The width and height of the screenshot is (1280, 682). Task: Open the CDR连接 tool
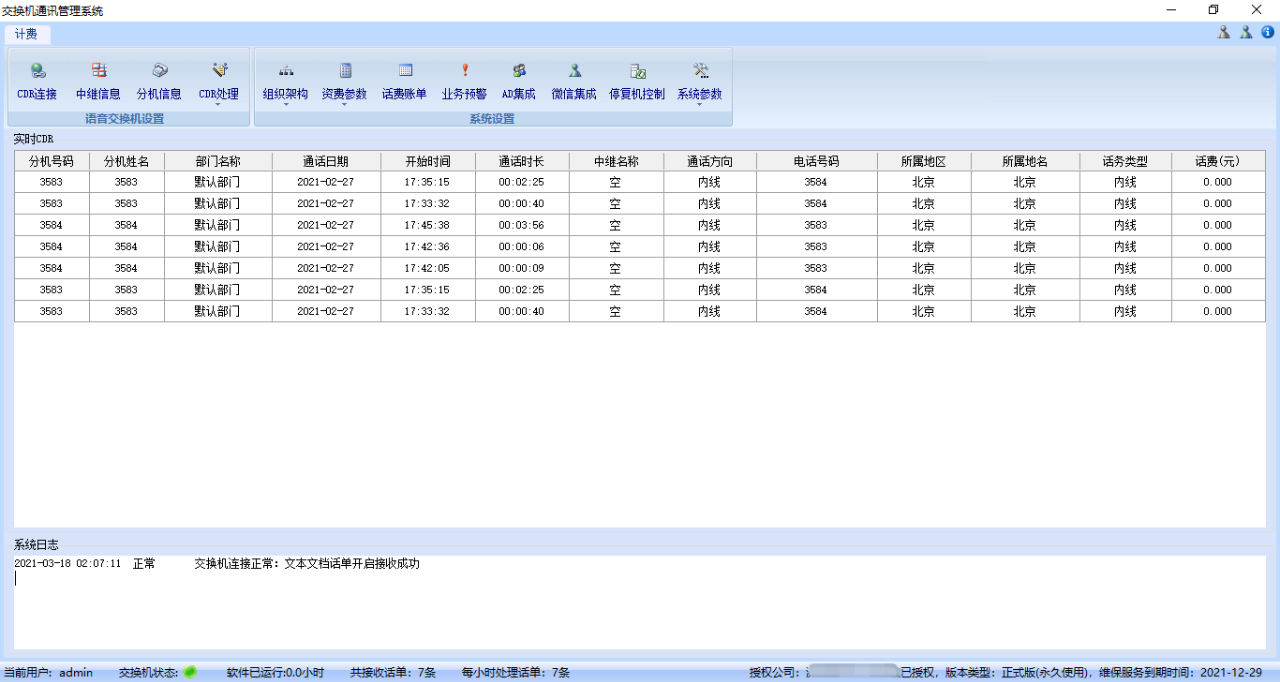[37, 82]
